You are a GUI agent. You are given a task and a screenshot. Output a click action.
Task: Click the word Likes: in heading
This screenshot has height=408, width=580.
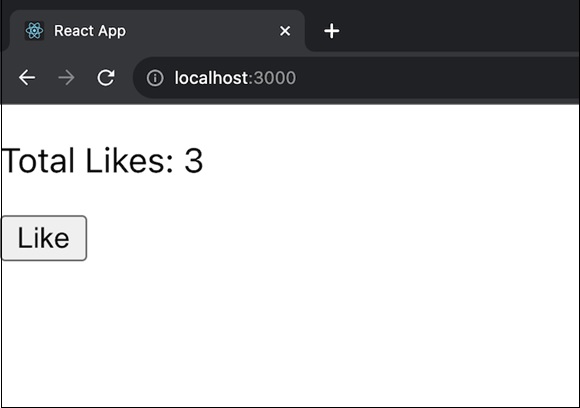tap(129, 161)
